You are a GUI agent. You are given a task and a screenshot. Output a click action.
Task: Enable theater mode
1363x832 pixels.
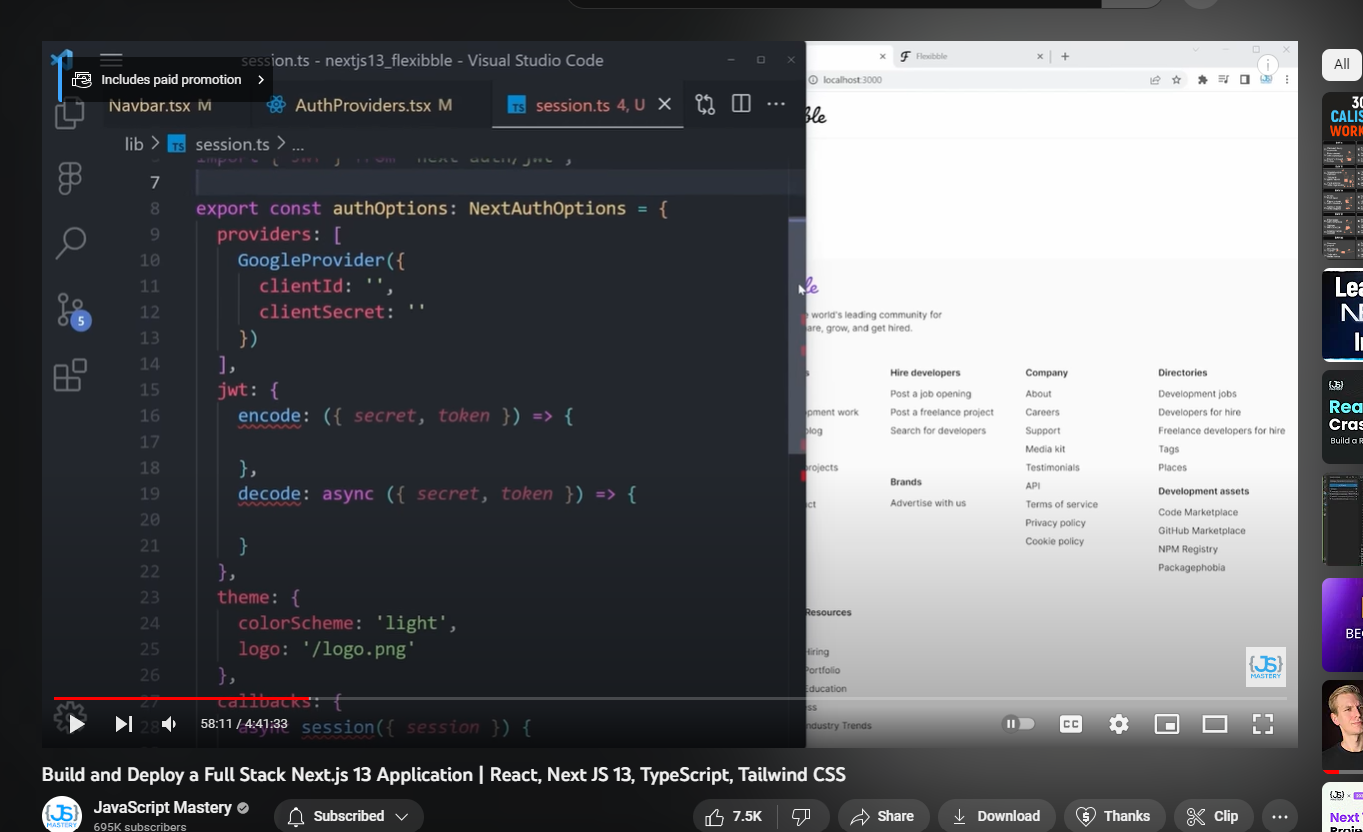tap(1214, 724)
